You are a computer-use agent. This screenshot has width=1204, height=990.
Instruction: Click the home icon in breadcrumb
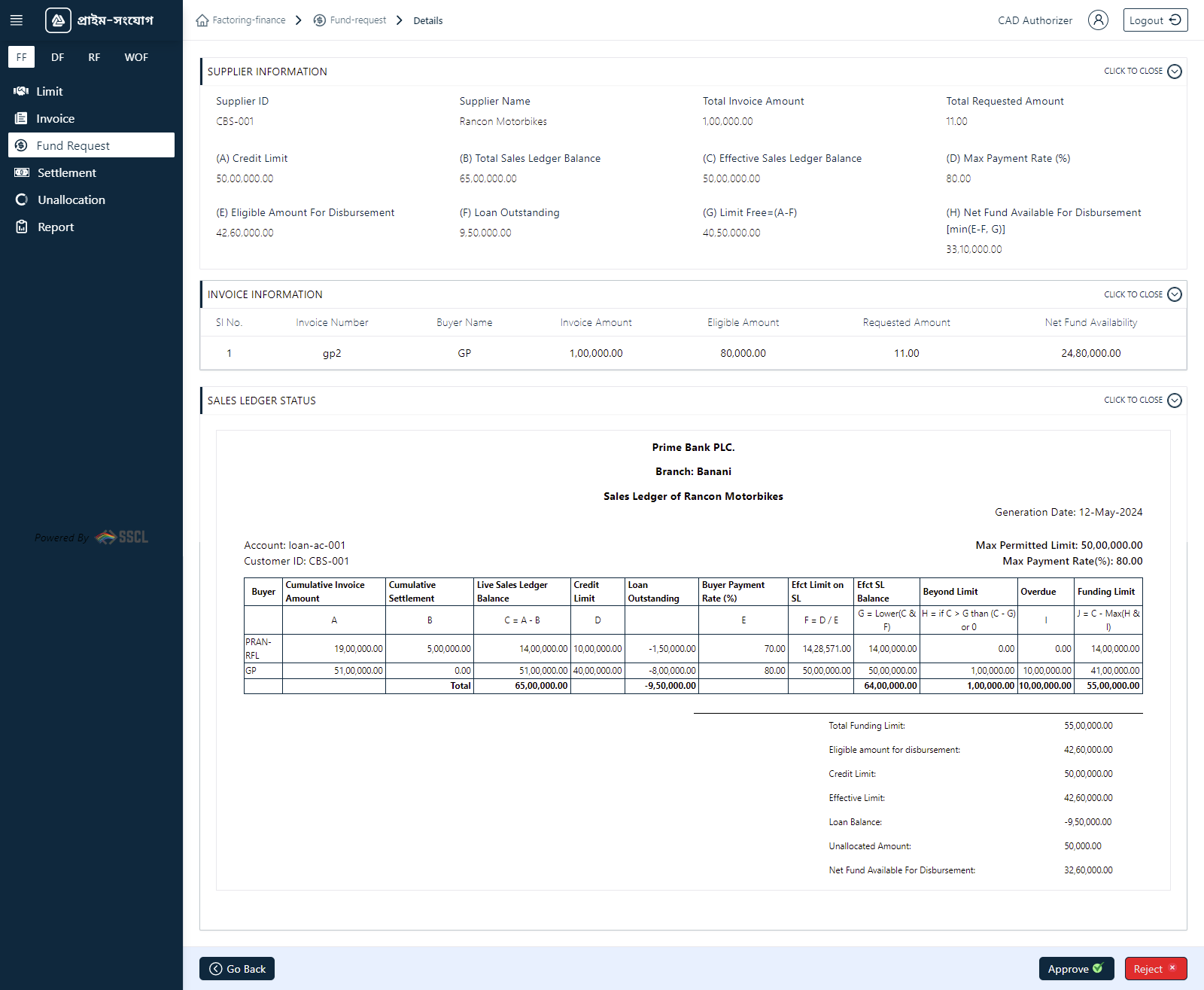pos(202,20)
